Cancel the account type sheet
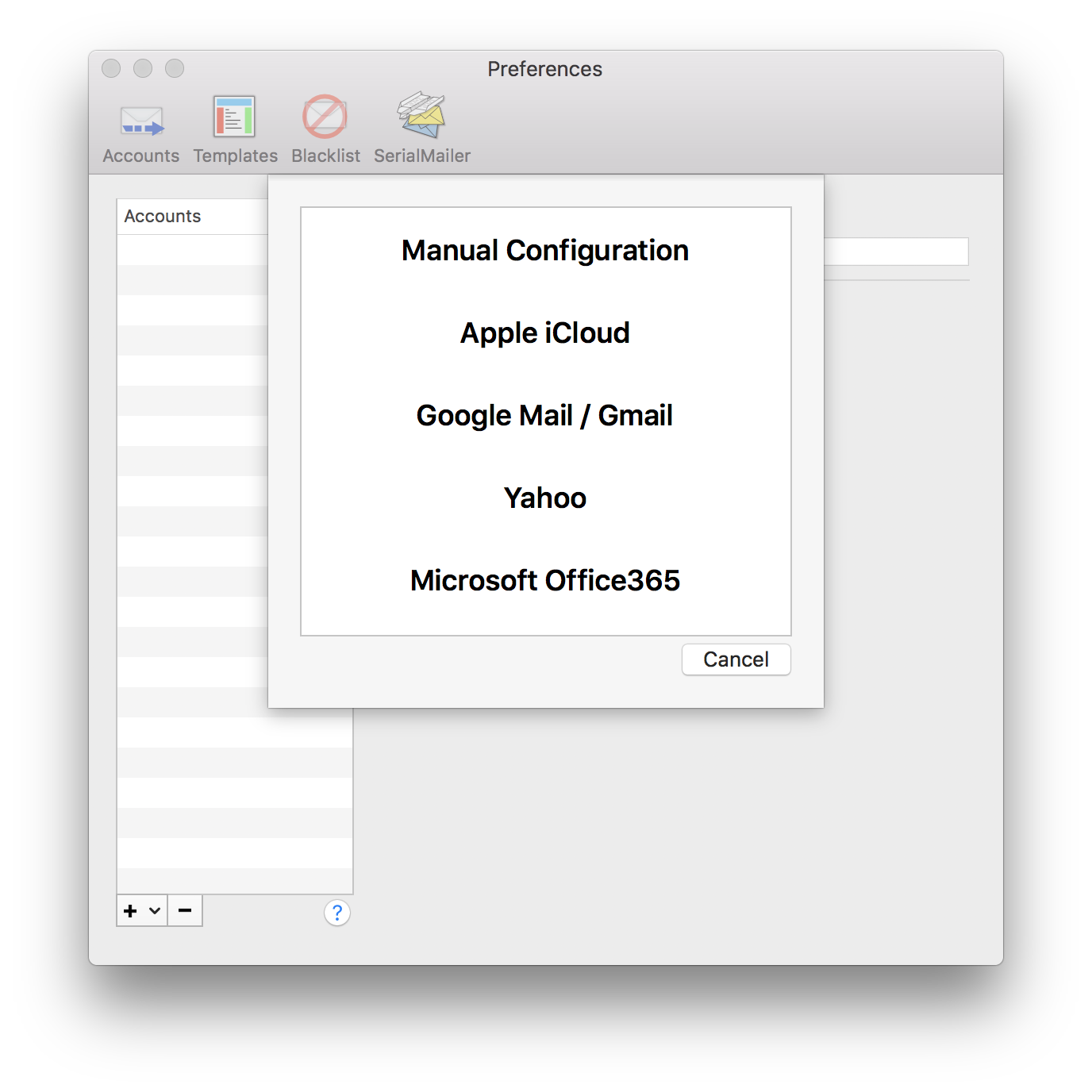Viewport: 1092px width, 1092px height. tap(736, 659)
